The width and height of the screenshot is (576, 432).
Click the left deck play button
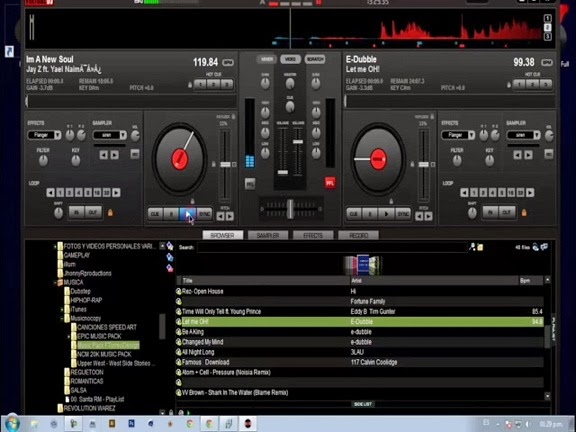point(187,214)
